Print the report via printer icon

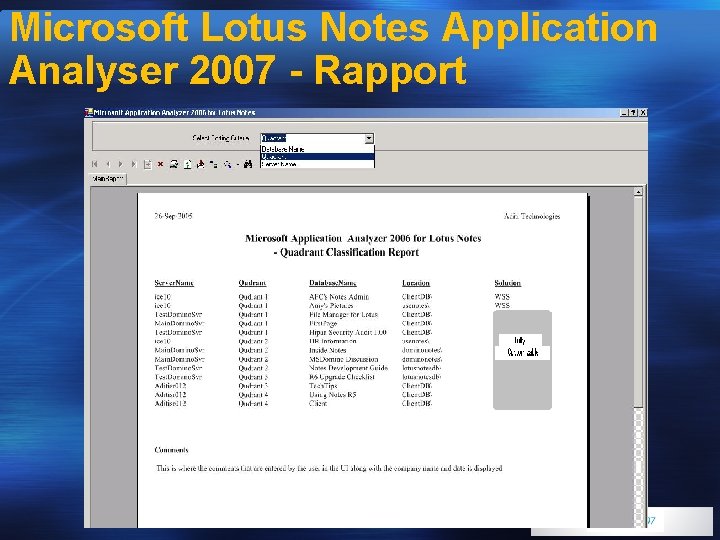(x=174, y=164)
